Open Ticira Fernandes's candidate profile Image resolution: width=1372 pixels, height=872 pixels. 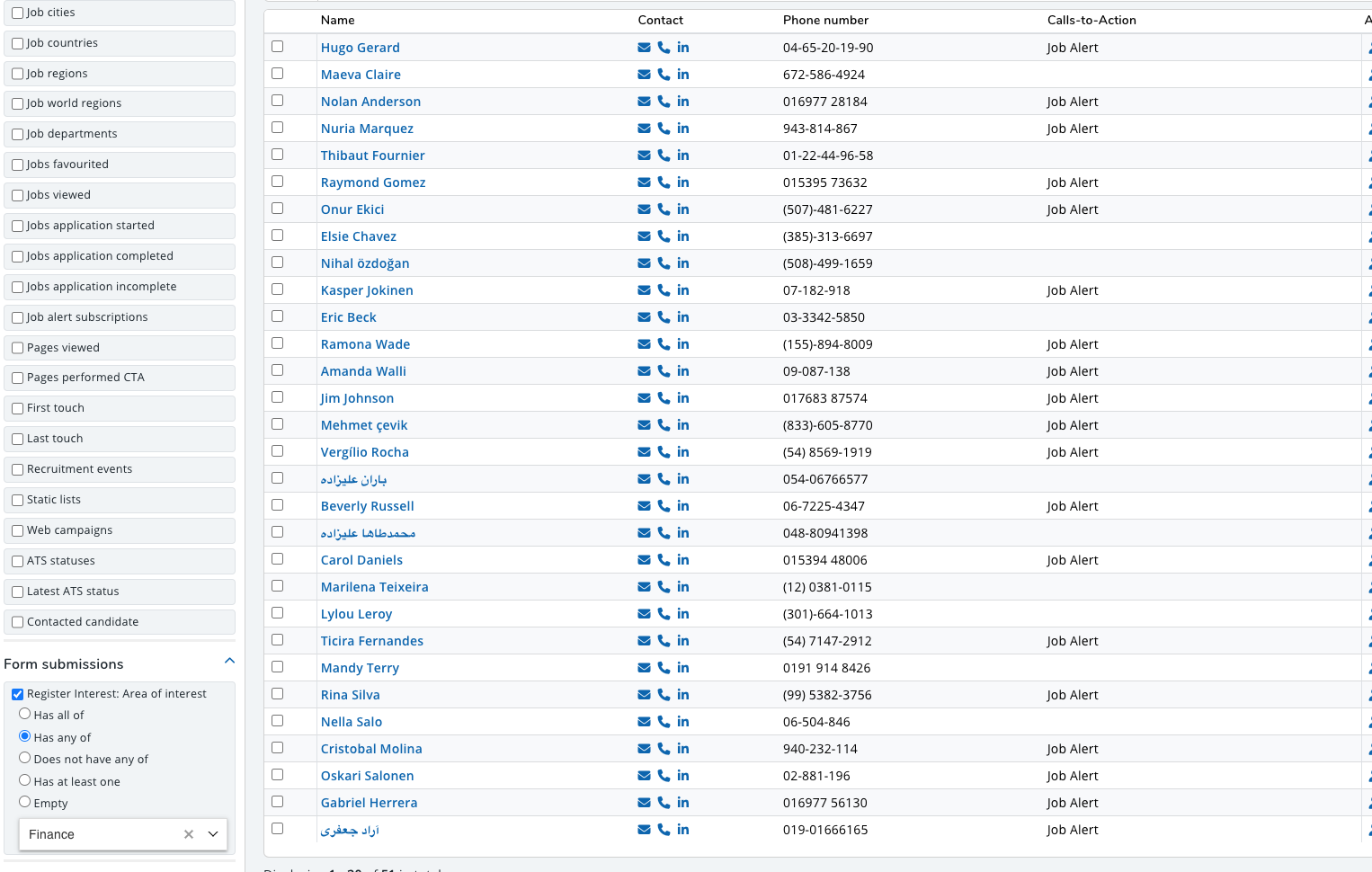click(371, 641)
